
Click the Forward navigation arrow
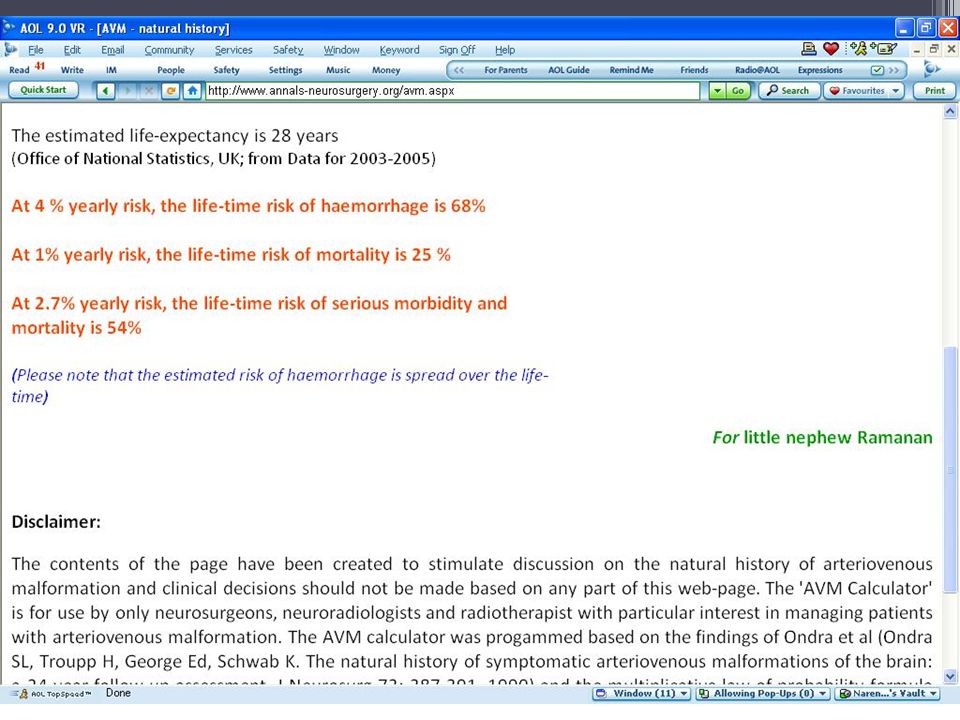click(127, 91)
